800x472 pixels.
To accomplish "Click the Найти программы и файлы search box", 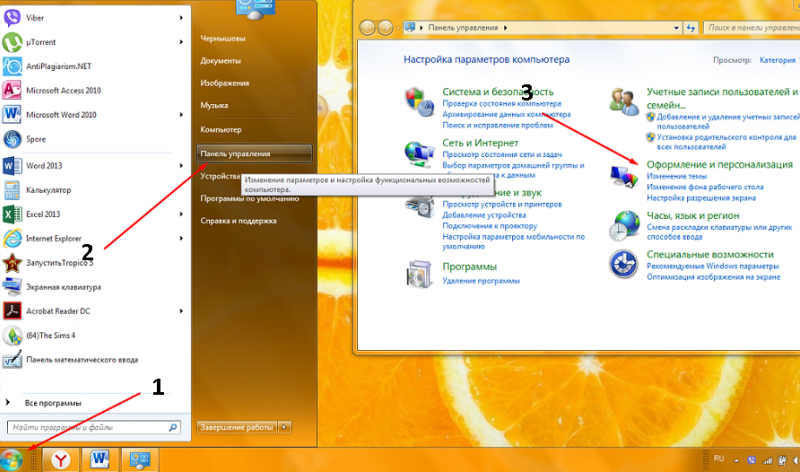I will coord(93,427).
